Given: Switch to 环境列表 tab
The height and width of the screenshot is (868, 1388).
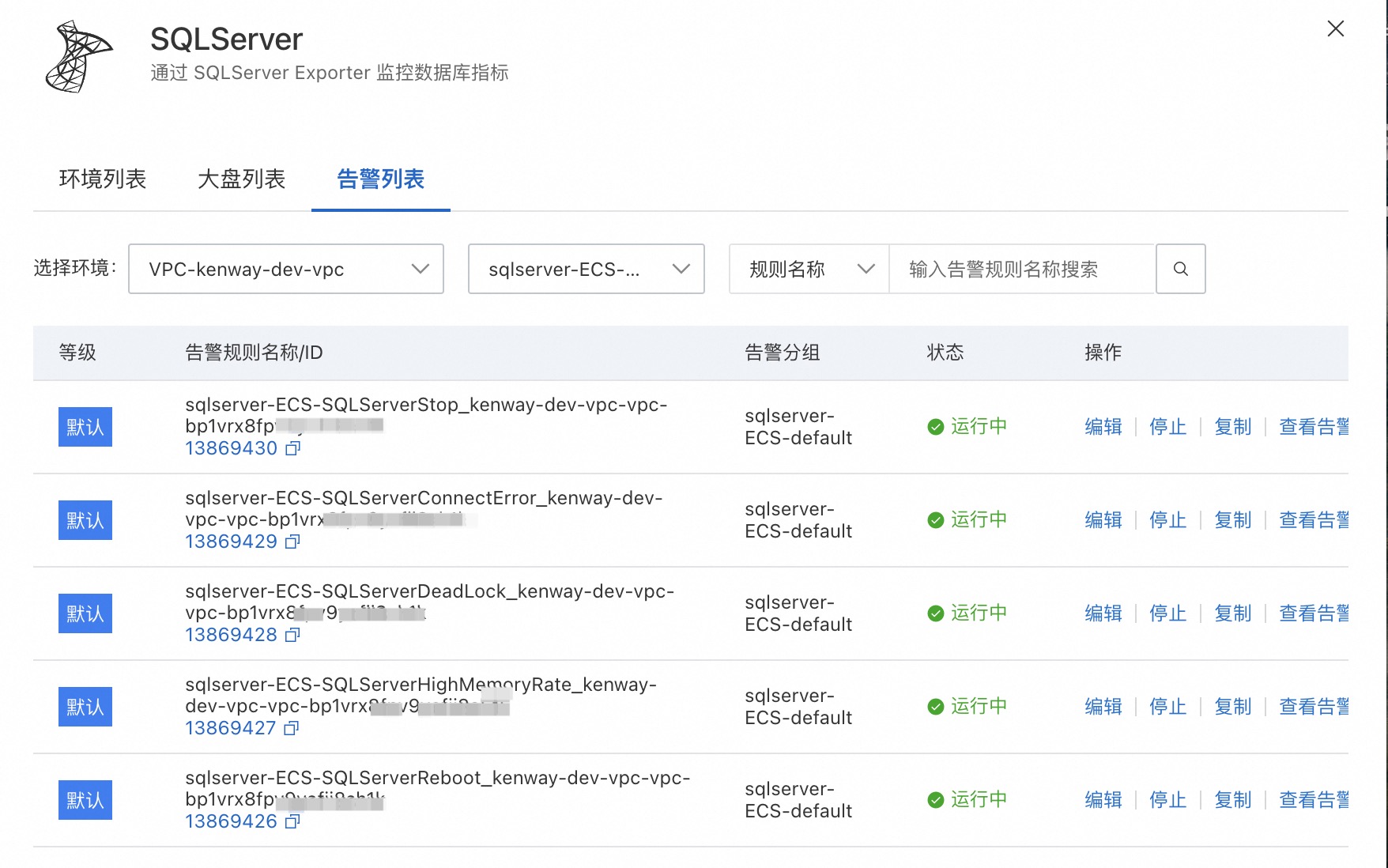Looking at the screenshot, I should (103, 179).
